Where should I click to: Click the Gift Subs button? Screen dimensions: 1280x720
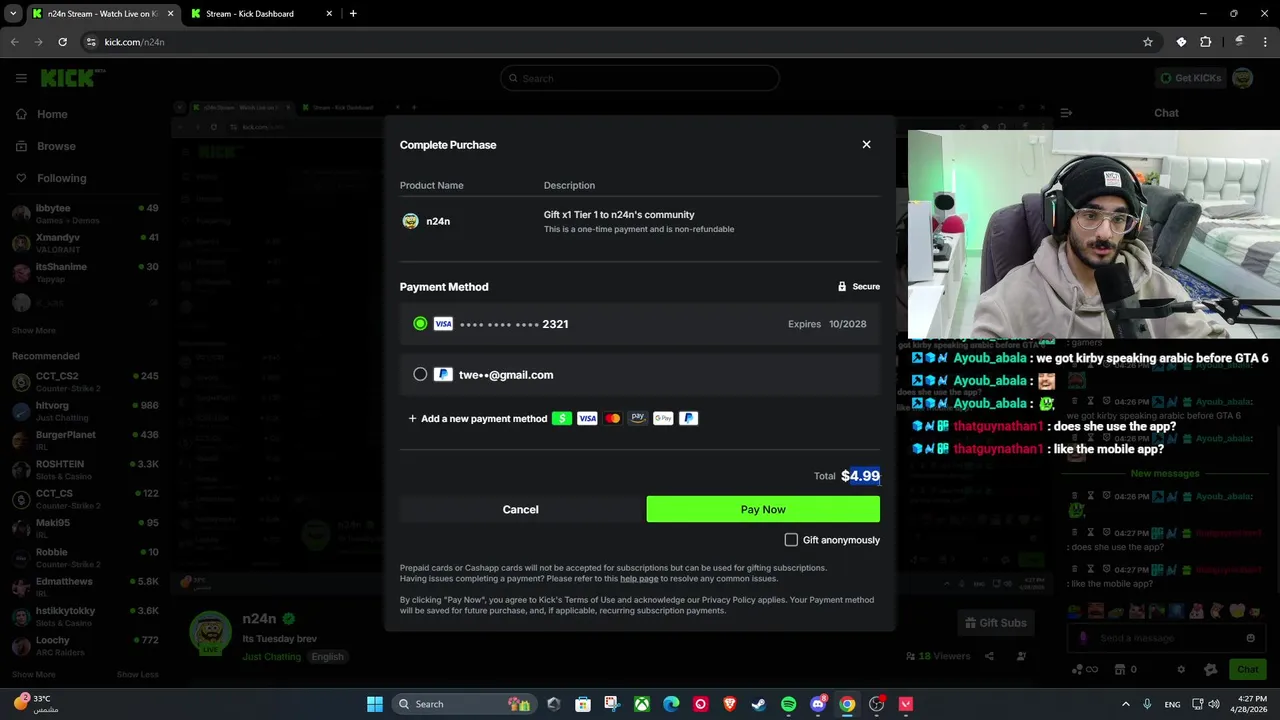pos(995,623)
